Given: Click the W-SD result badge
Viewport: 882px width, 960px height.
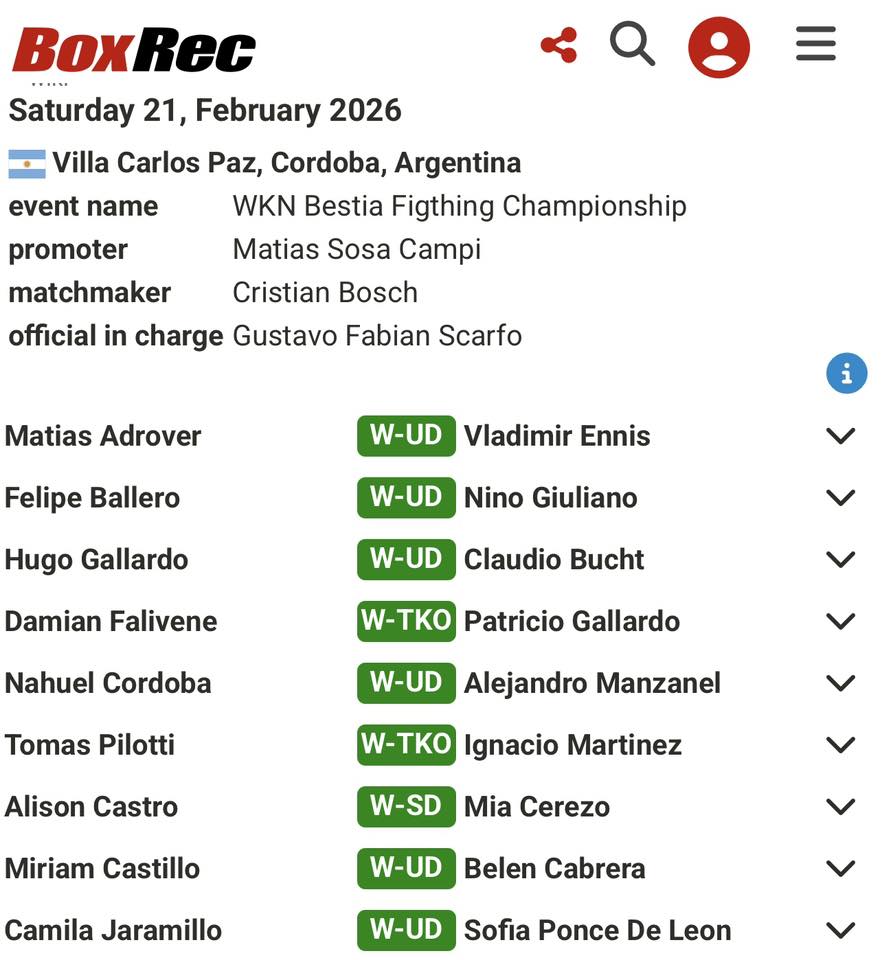Looking at the screenshot, I should tap(406, 807).
